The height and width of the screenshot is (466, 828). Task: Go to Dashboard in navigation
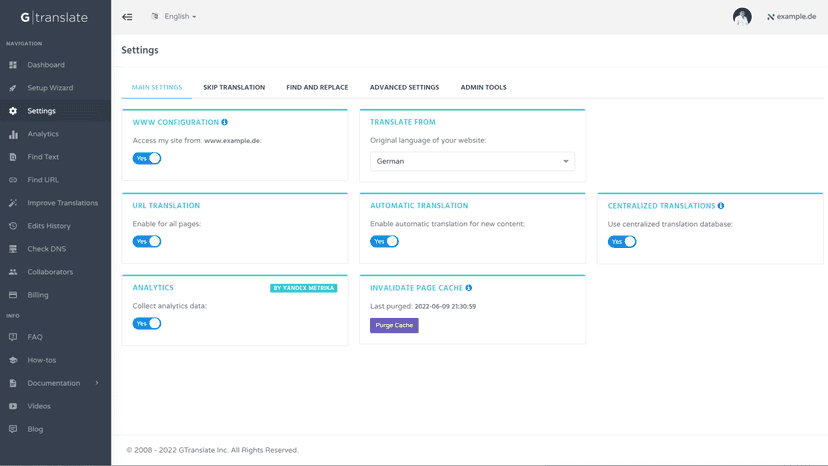pyautogui.click(x=46, y=65)
